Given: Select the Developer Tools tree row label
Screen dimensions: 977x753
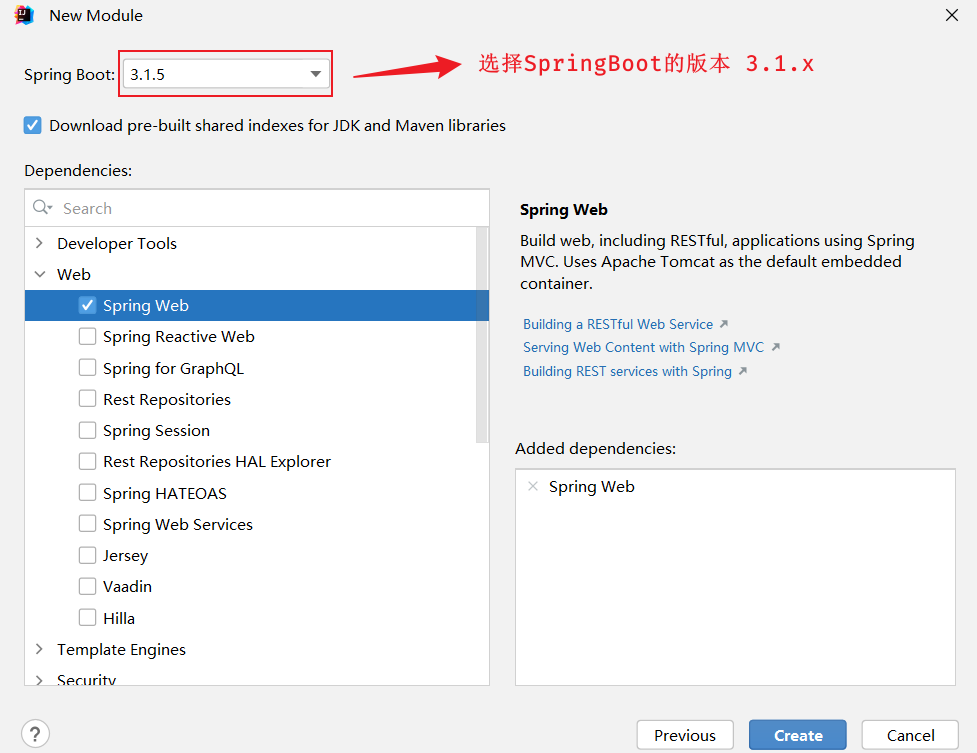Looking at the screenshot, I should pos(117,243).
